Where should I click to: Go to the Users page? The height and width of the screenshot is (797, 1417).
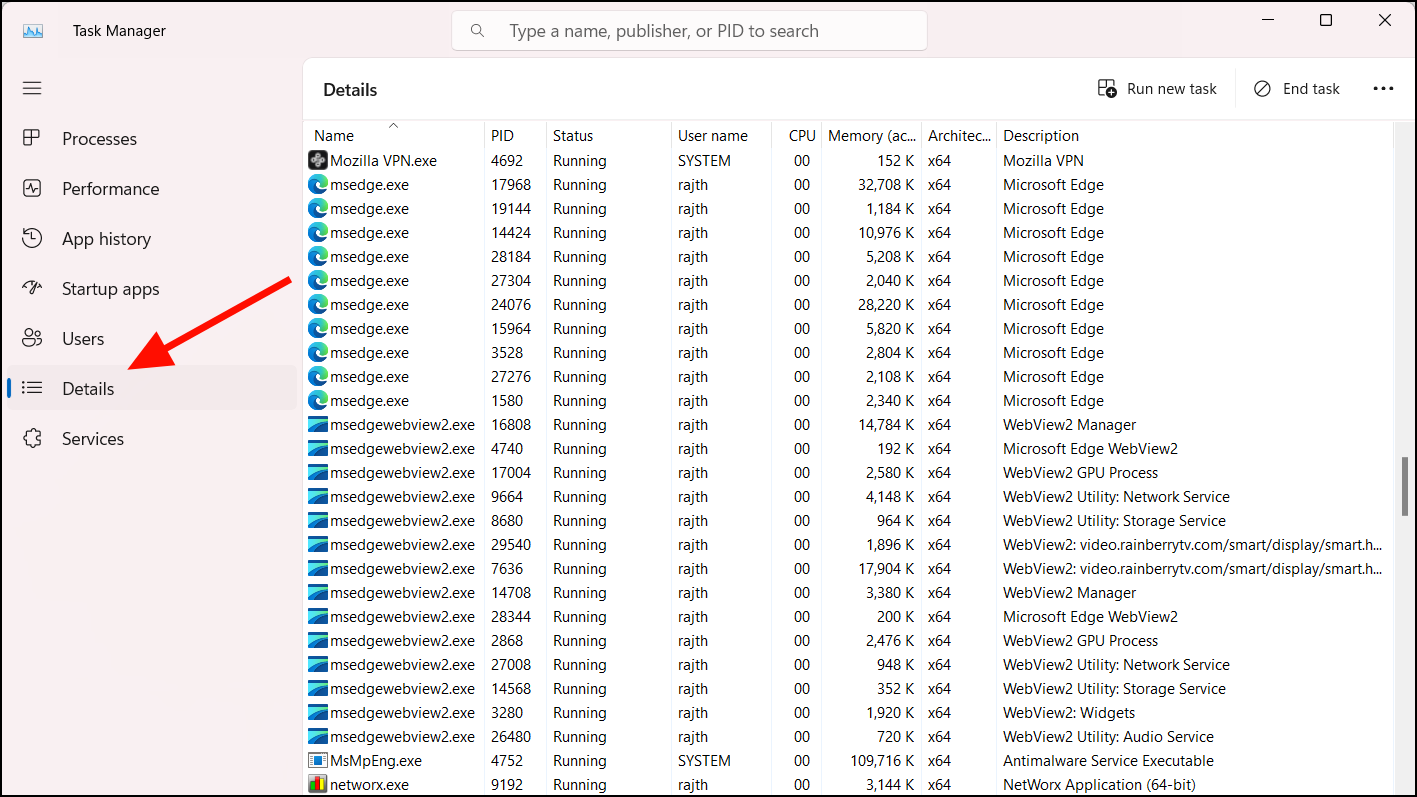[x=152, y=339]
